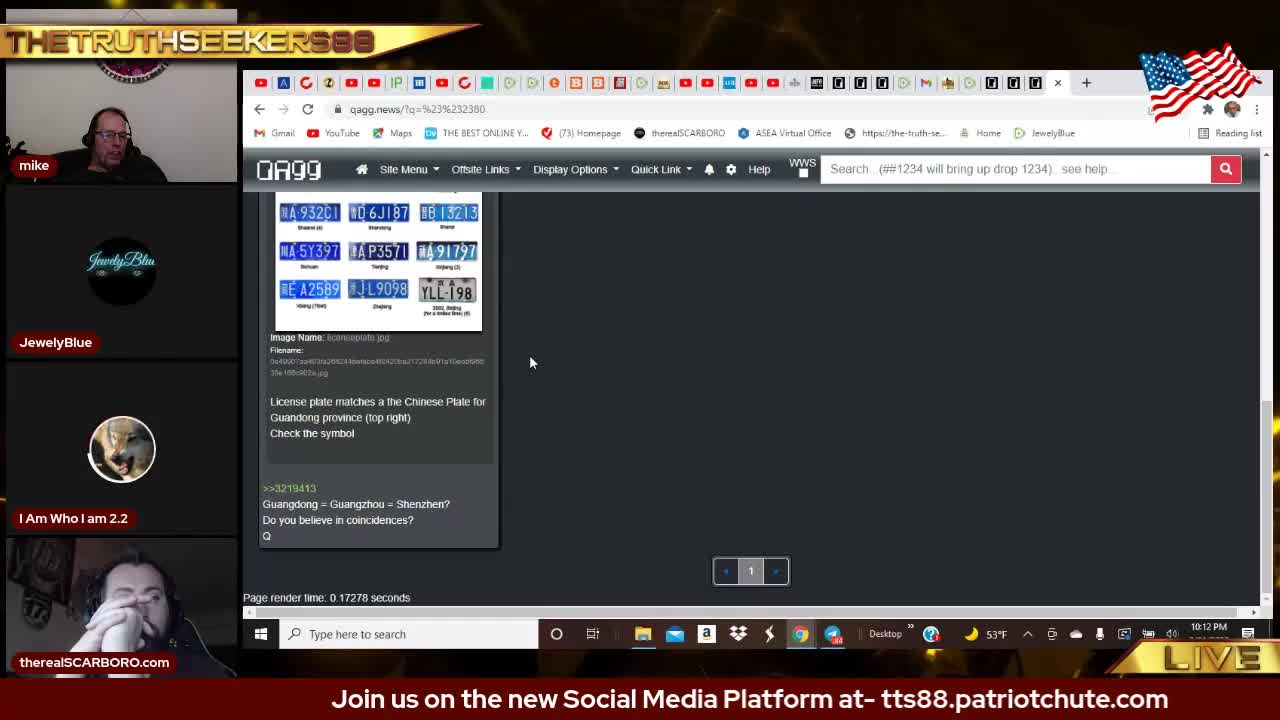Click the help question-mark icon on taskbar
The width and height of the screenshot is (1280, 720).
tap(931, 634)
